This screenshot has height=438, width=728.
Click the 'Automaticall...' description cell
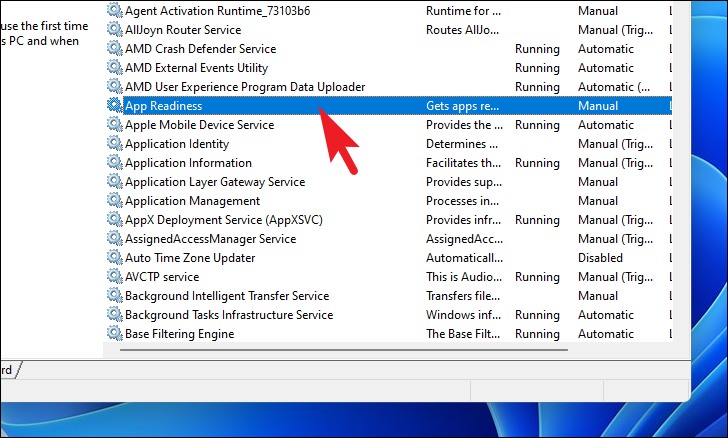click(x=464, y=258)
